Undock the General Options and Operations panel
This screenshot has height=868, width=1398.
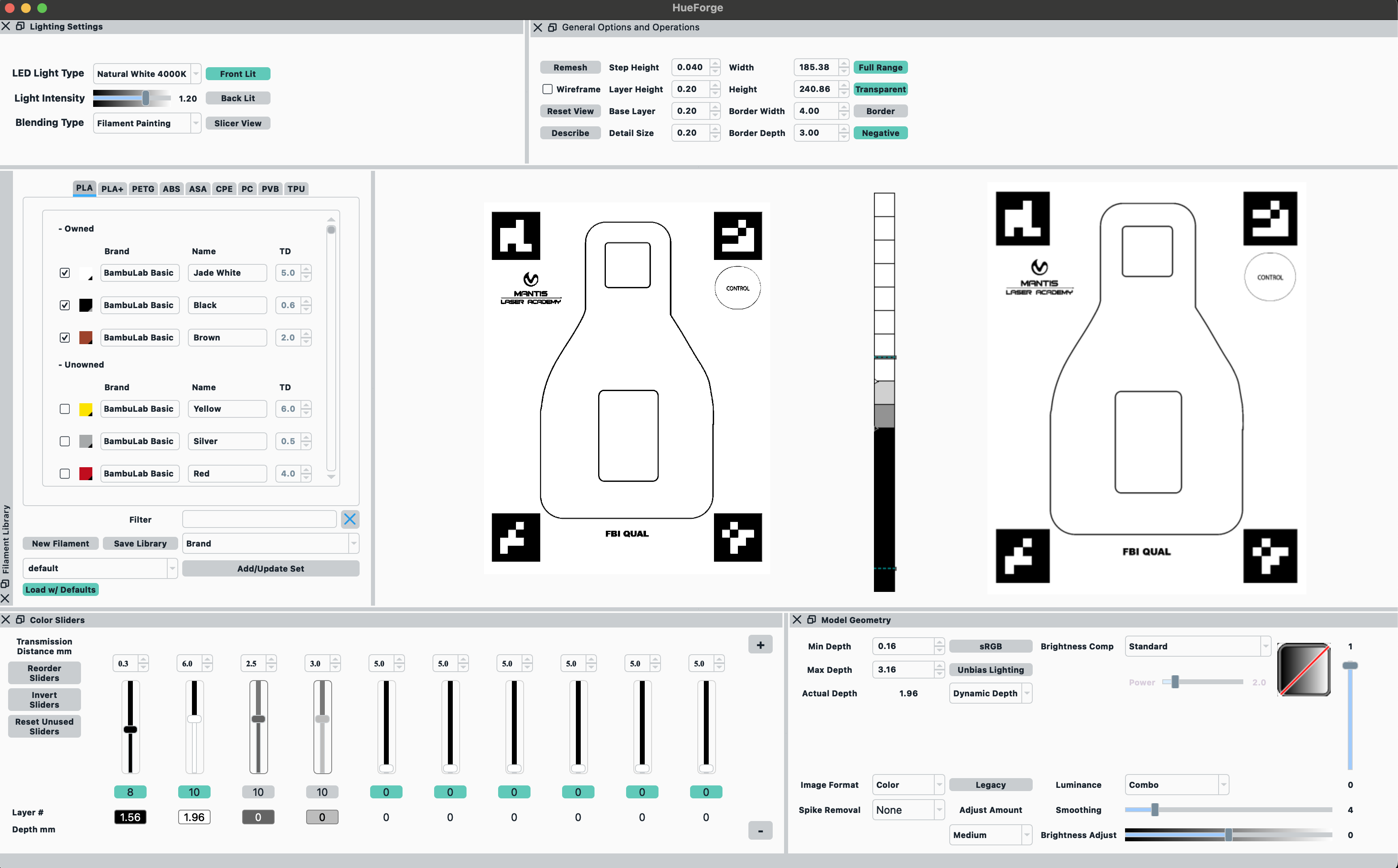[552, 27]
